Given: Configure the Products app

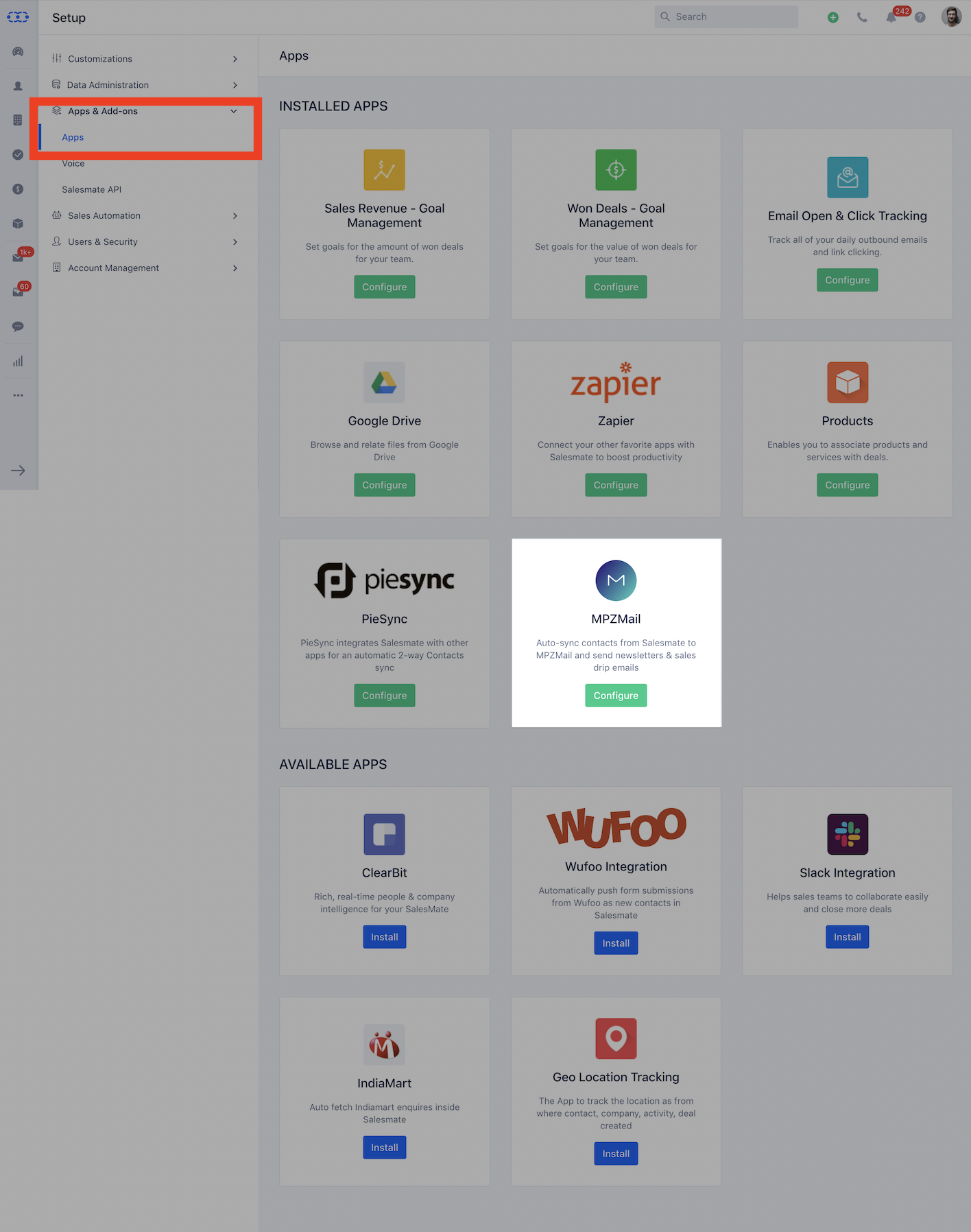Looking at the screenshot, I should pyautogui.click(x=848, y=485).
